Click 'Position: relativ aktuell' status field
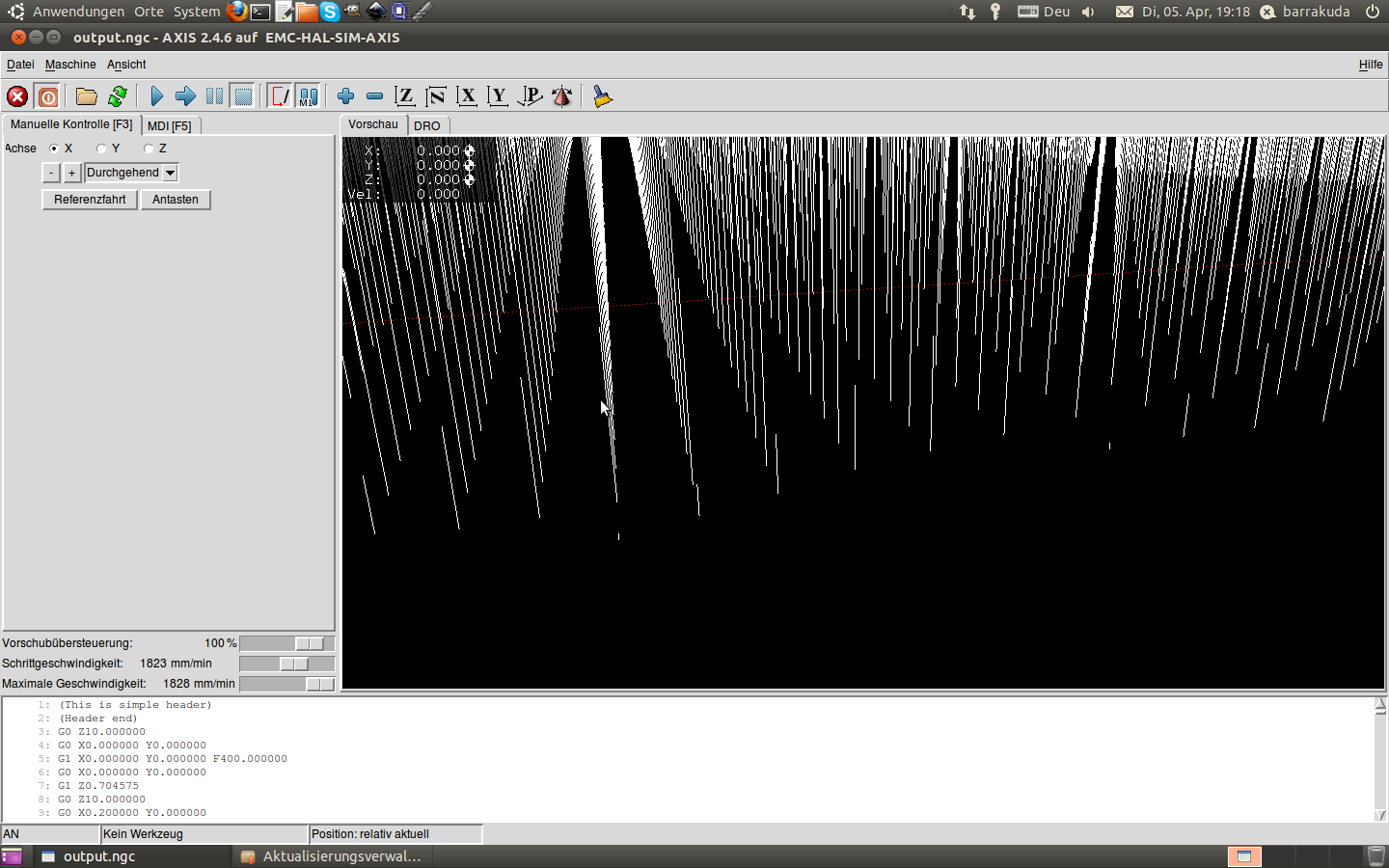 pos(395,834)
